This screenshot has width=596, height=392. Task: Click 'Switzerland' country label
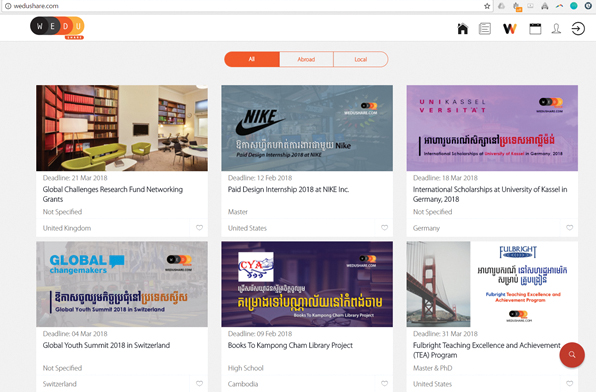point(59,384)
